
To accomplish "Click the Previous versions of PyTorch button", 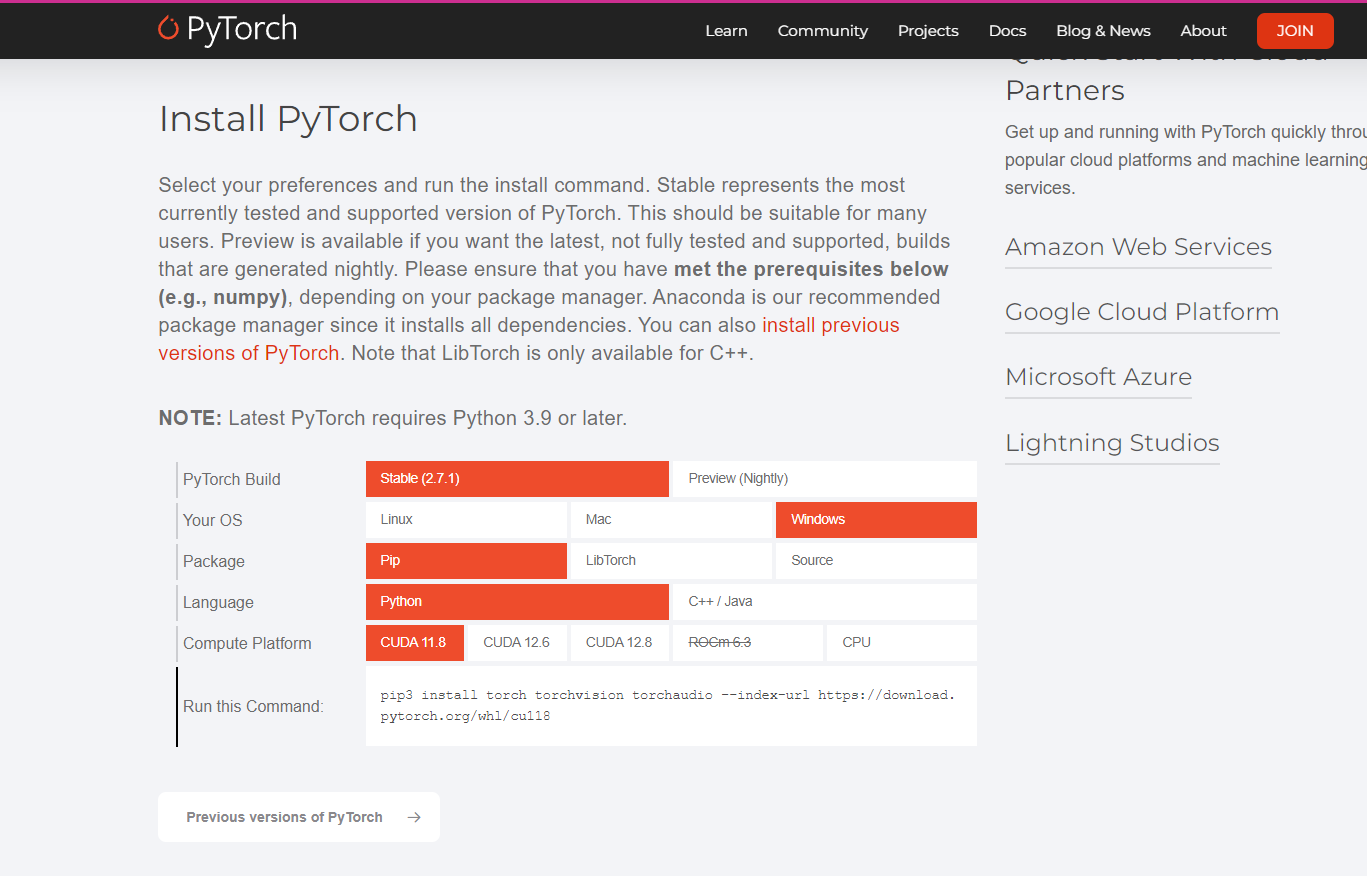I will coord(299,817).
